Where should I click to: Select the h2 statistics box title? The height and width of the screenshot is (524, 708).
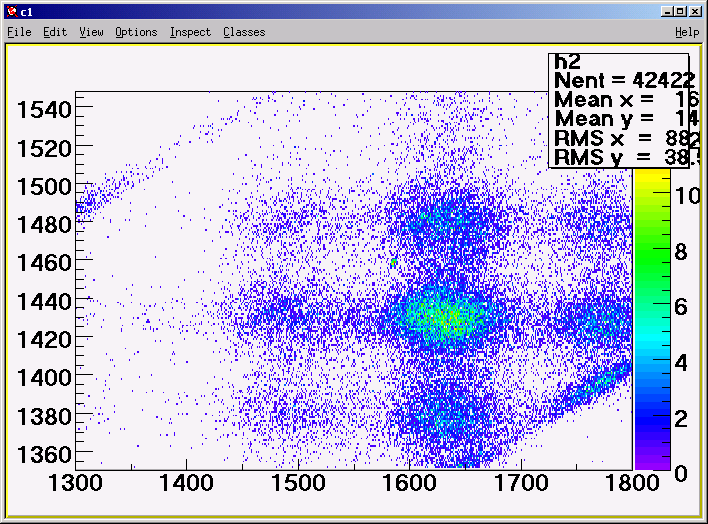click(x=567, y=61)
